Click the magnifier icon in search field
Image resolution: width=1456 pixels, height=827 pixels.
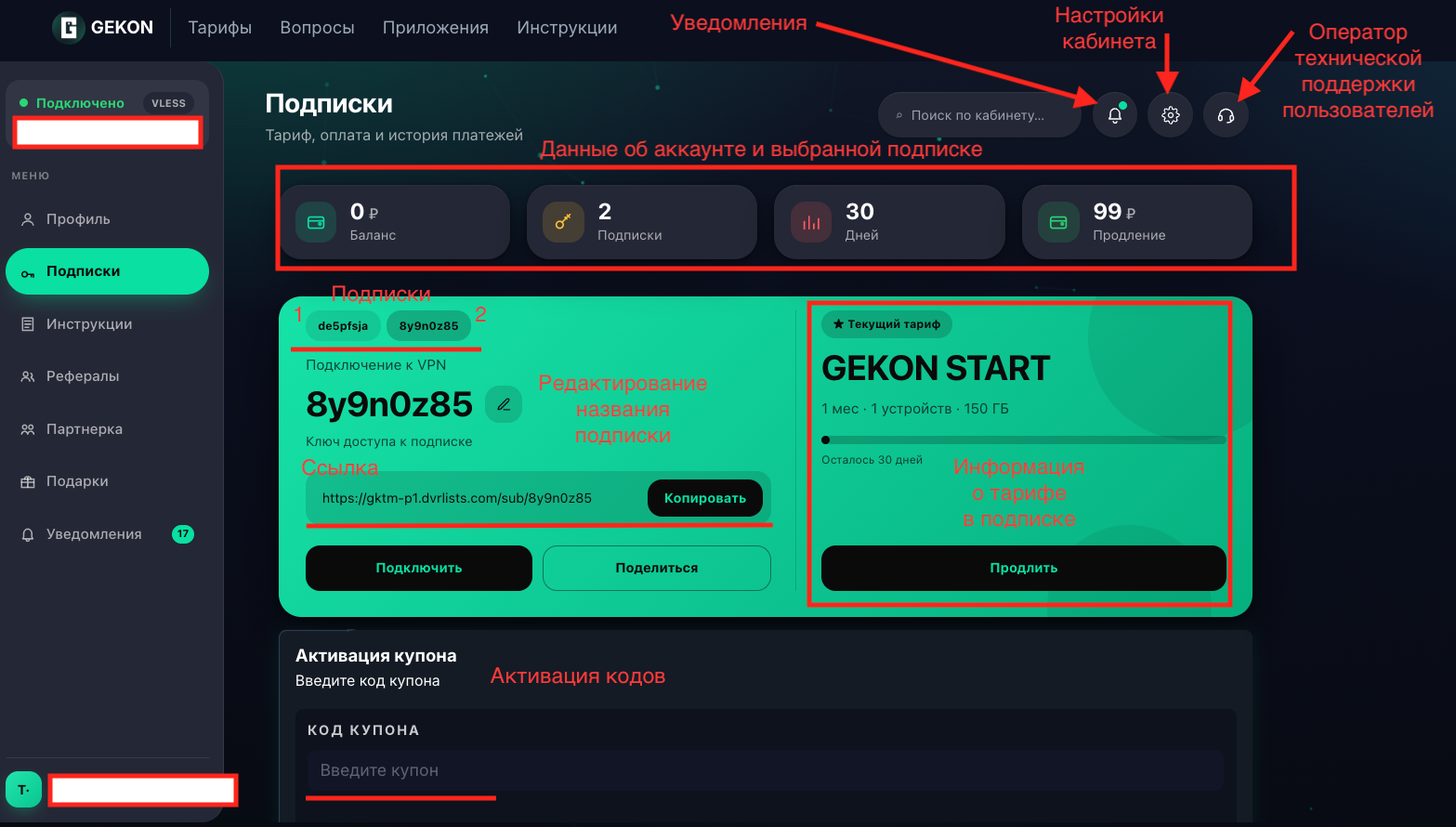(x=899, y=115)
